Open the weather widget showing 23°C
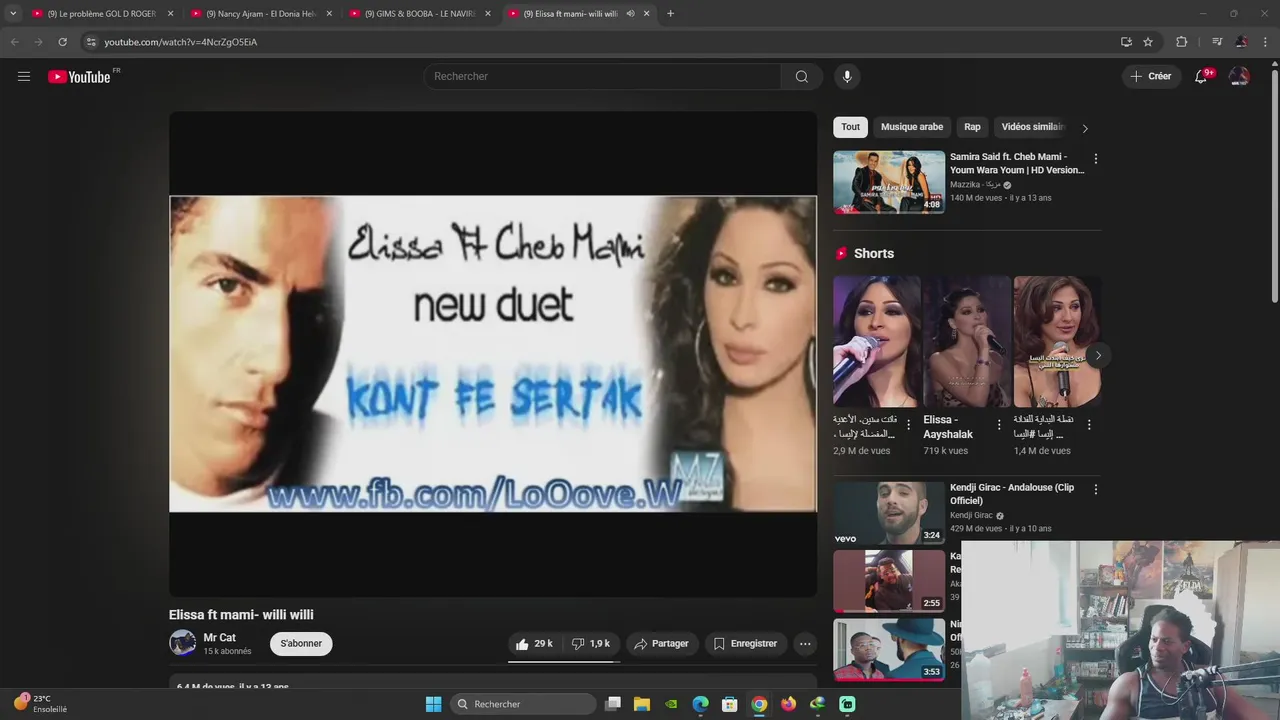 40,703
